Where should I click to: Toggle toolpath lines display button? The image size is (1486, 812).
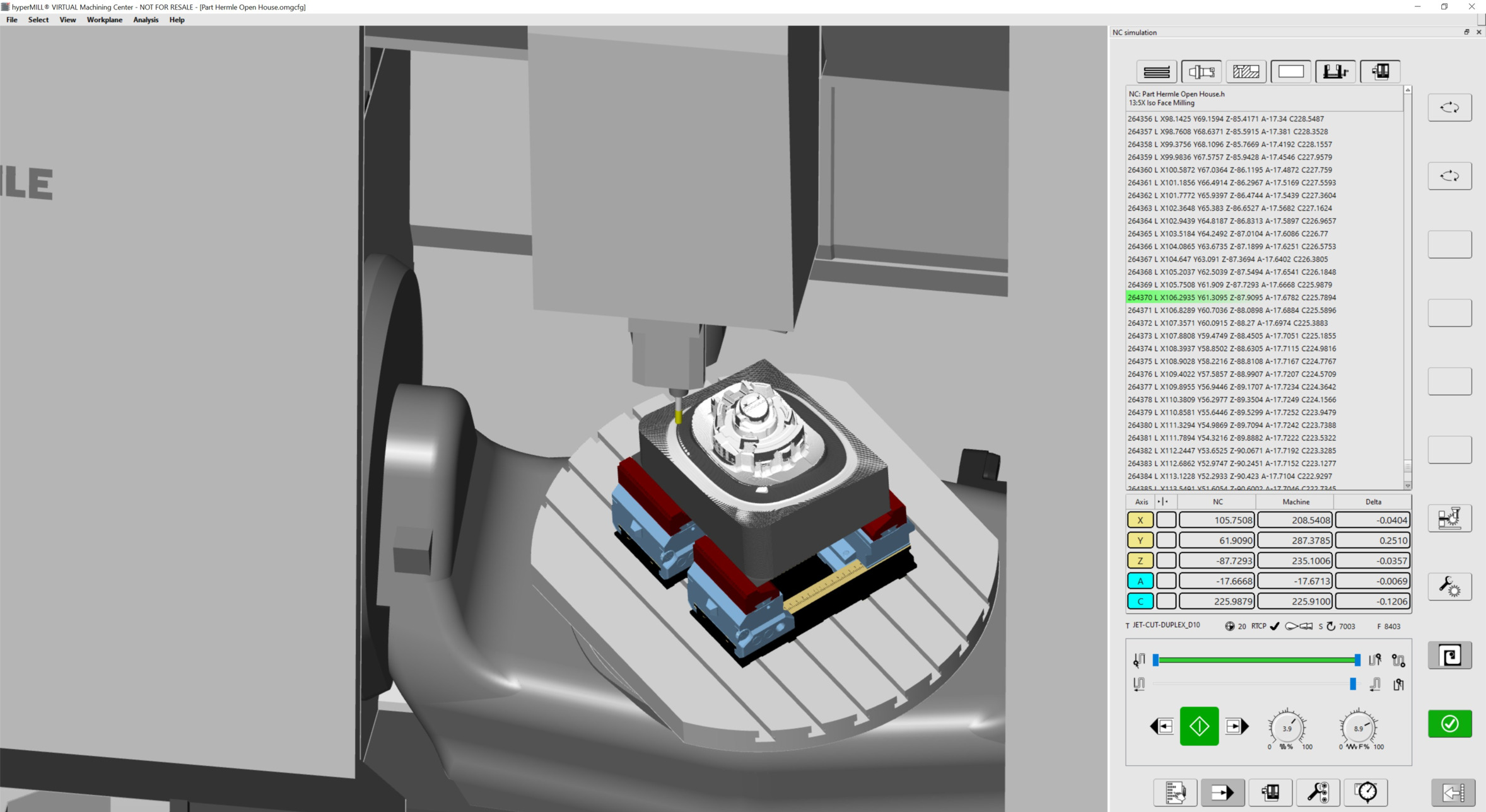(x=1156, y=72)
